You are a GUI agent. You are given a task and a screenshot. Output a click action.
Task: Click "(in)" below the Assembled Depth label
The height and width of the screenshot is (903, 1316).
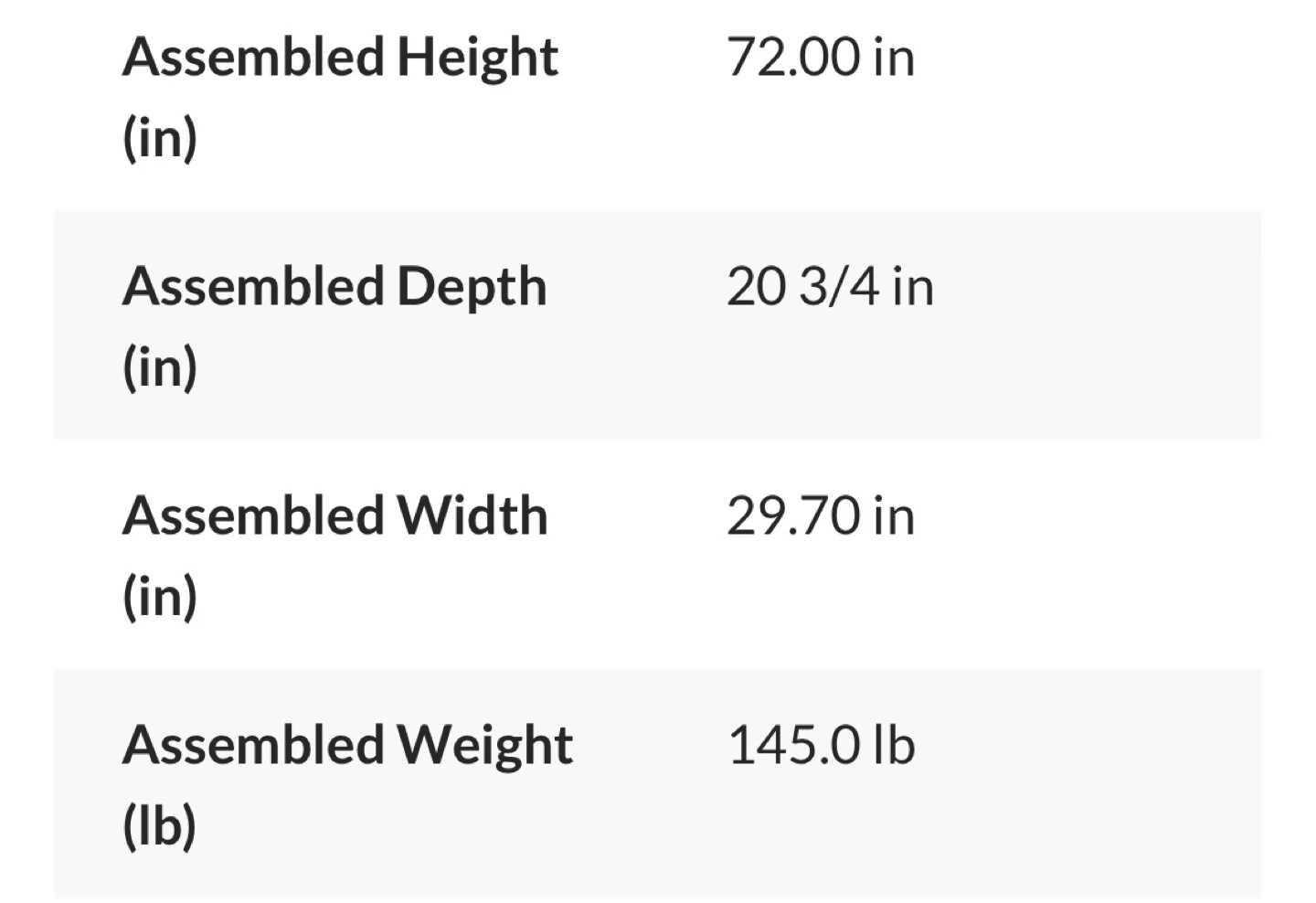[160, 367]
